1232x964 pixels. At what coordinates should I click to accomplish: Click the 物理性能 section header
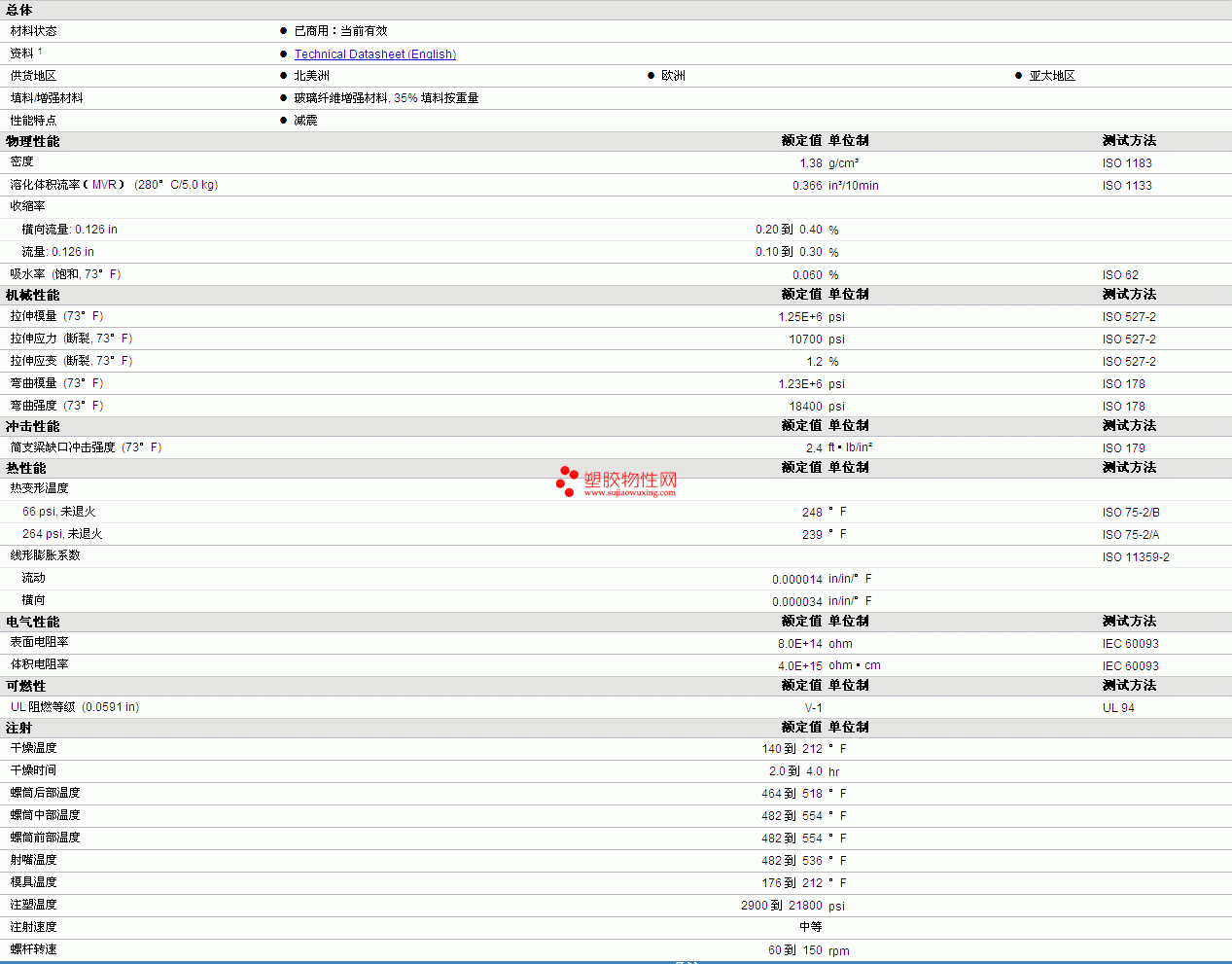pyautogui.click(x=32, y=141)
